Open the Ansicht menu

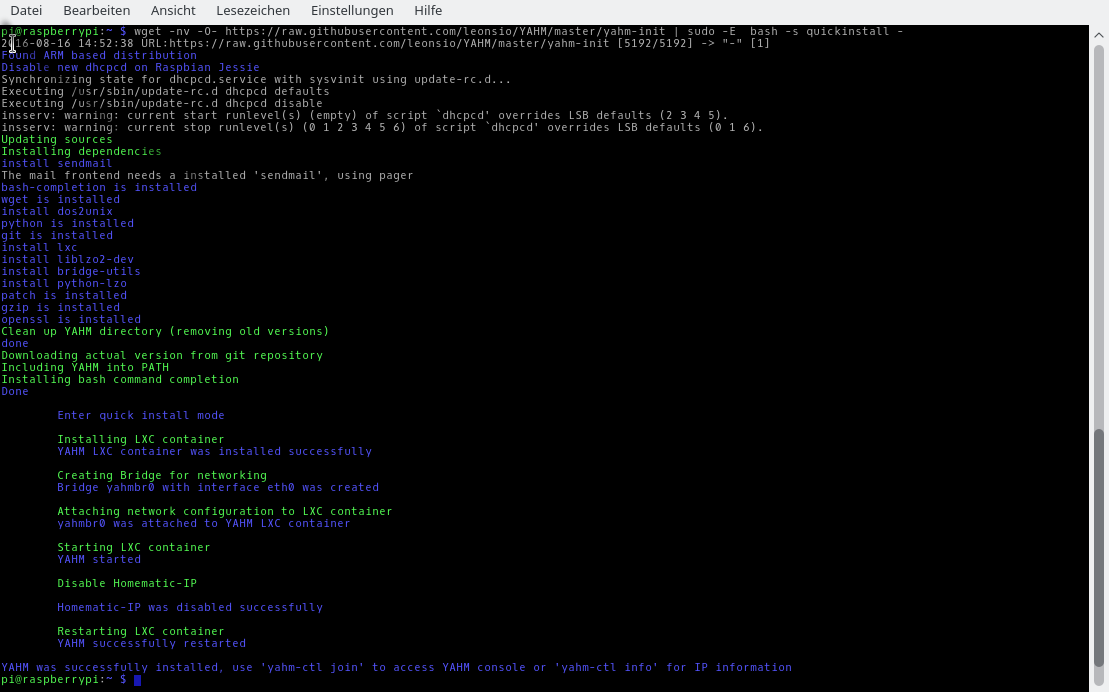pos(173,11)
